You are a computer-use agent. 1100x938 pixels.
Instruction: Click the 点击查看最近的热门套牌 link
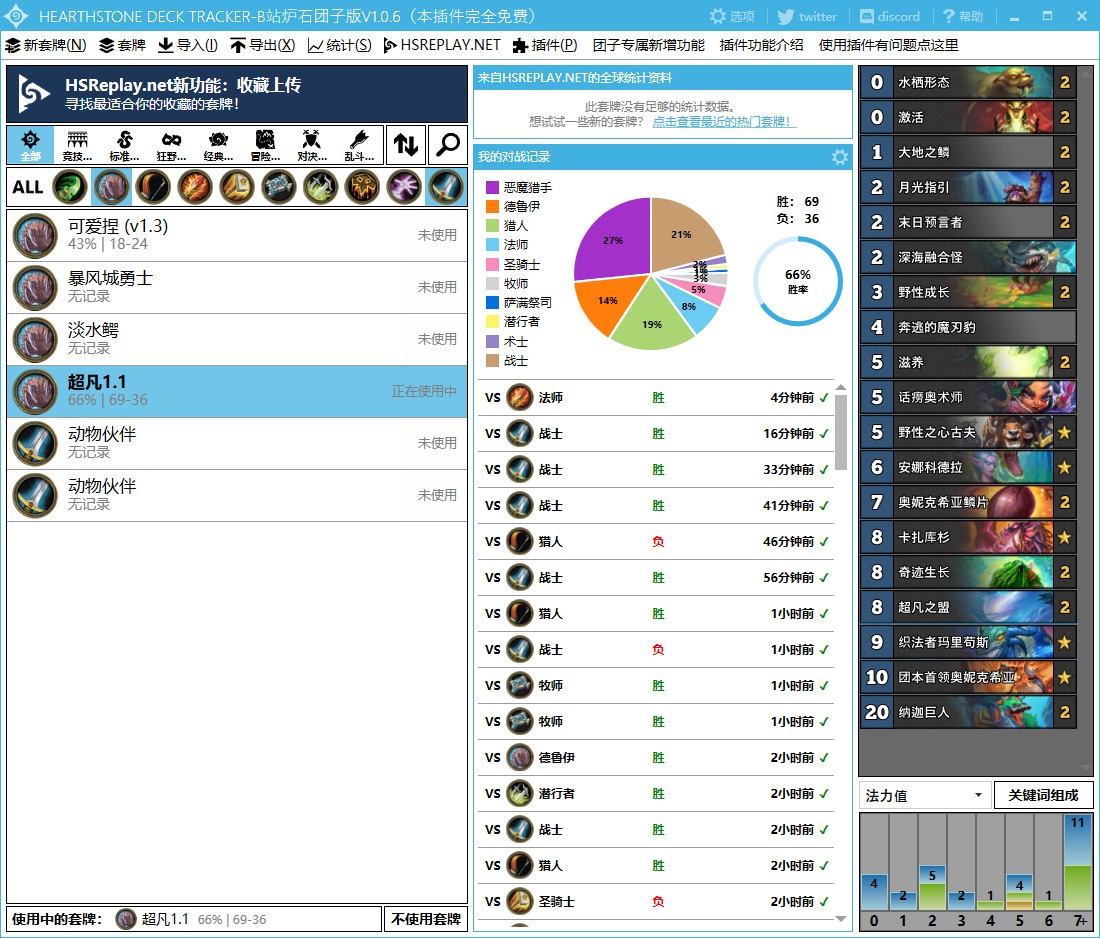(724, 122)
